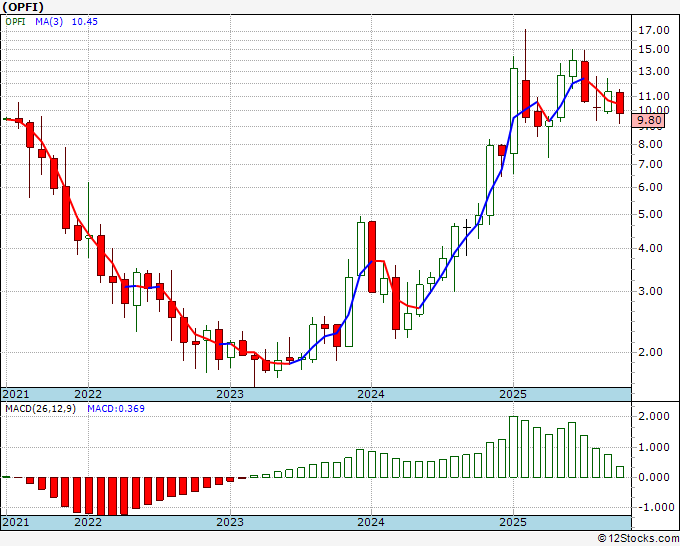Click the (OPFI) chart title
This screenshot has width=680, height=546.
click(x=23, y=7)
